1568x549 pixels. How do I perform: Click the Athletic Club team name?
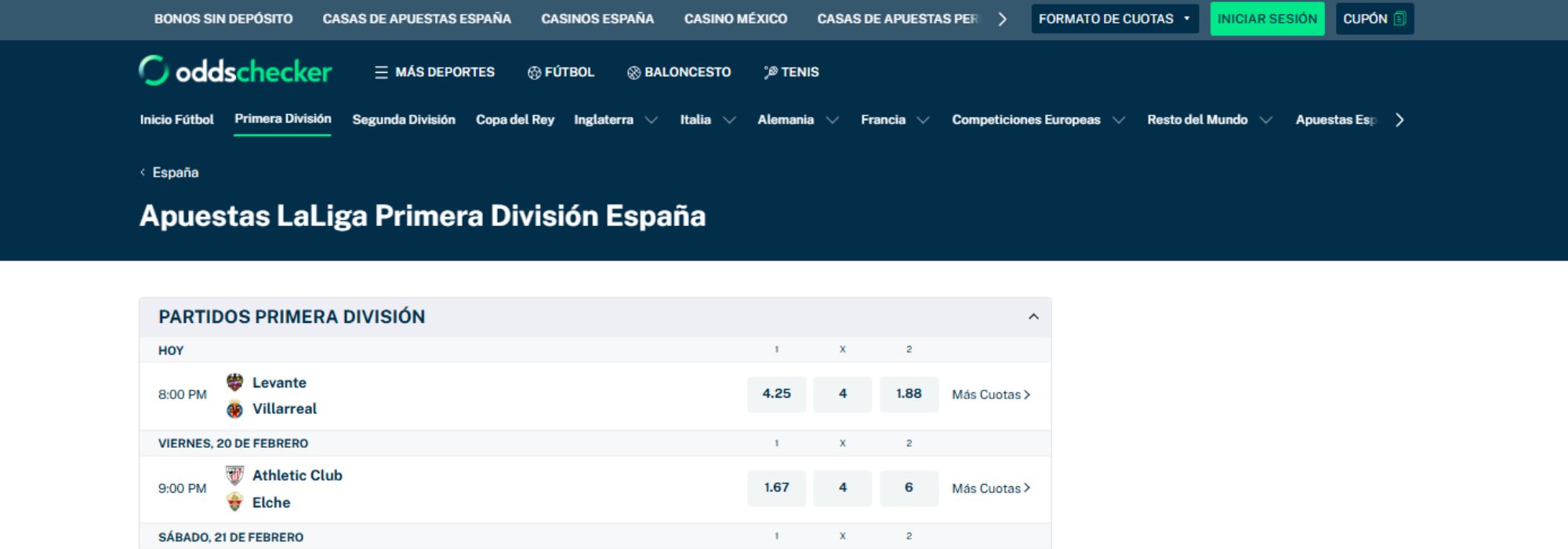click(x=297, y=475)
